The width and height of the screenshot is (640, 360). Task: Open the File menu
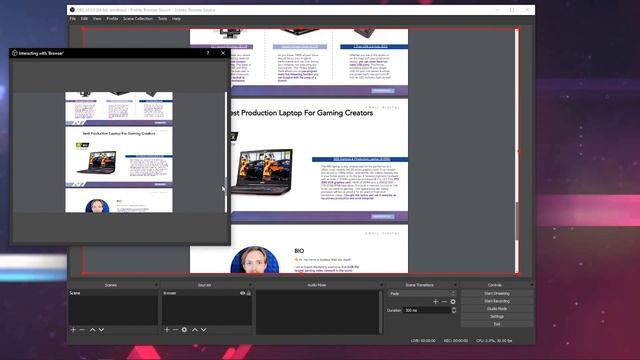point(73,19)
